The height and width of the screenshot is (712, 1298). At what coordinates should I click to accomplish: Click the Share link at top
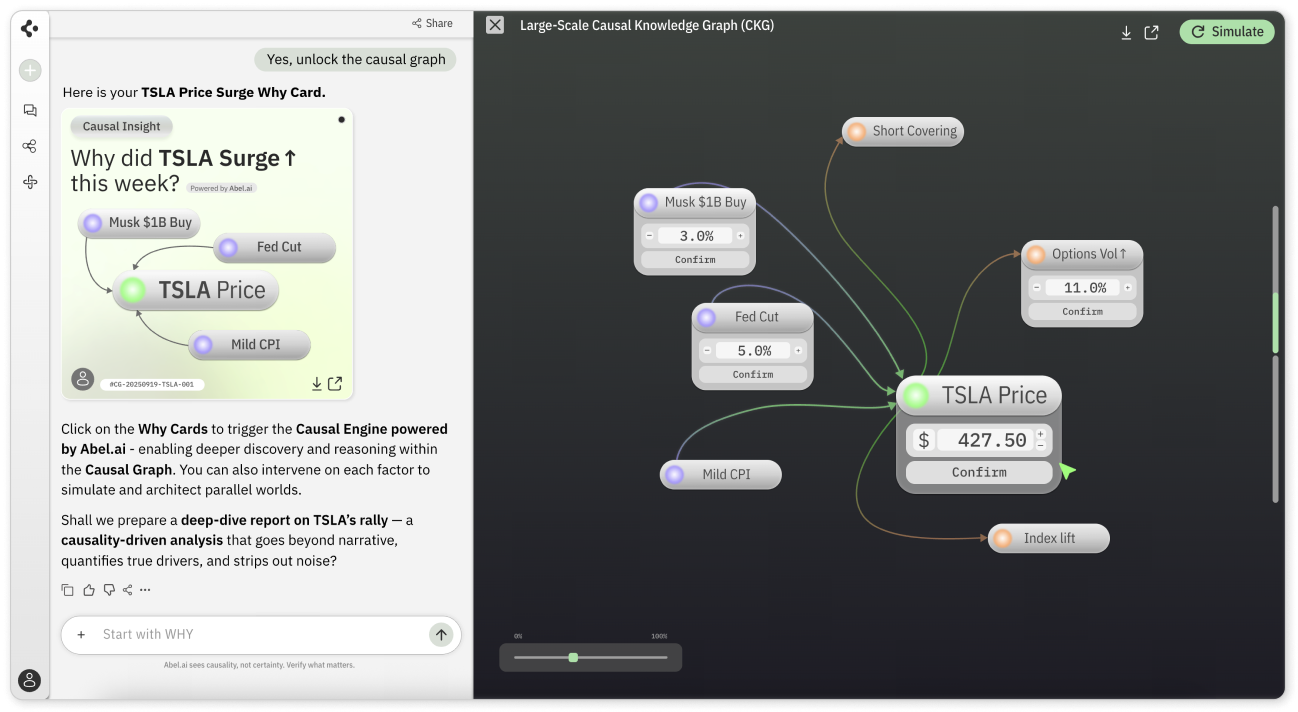[x=432, y=23]
